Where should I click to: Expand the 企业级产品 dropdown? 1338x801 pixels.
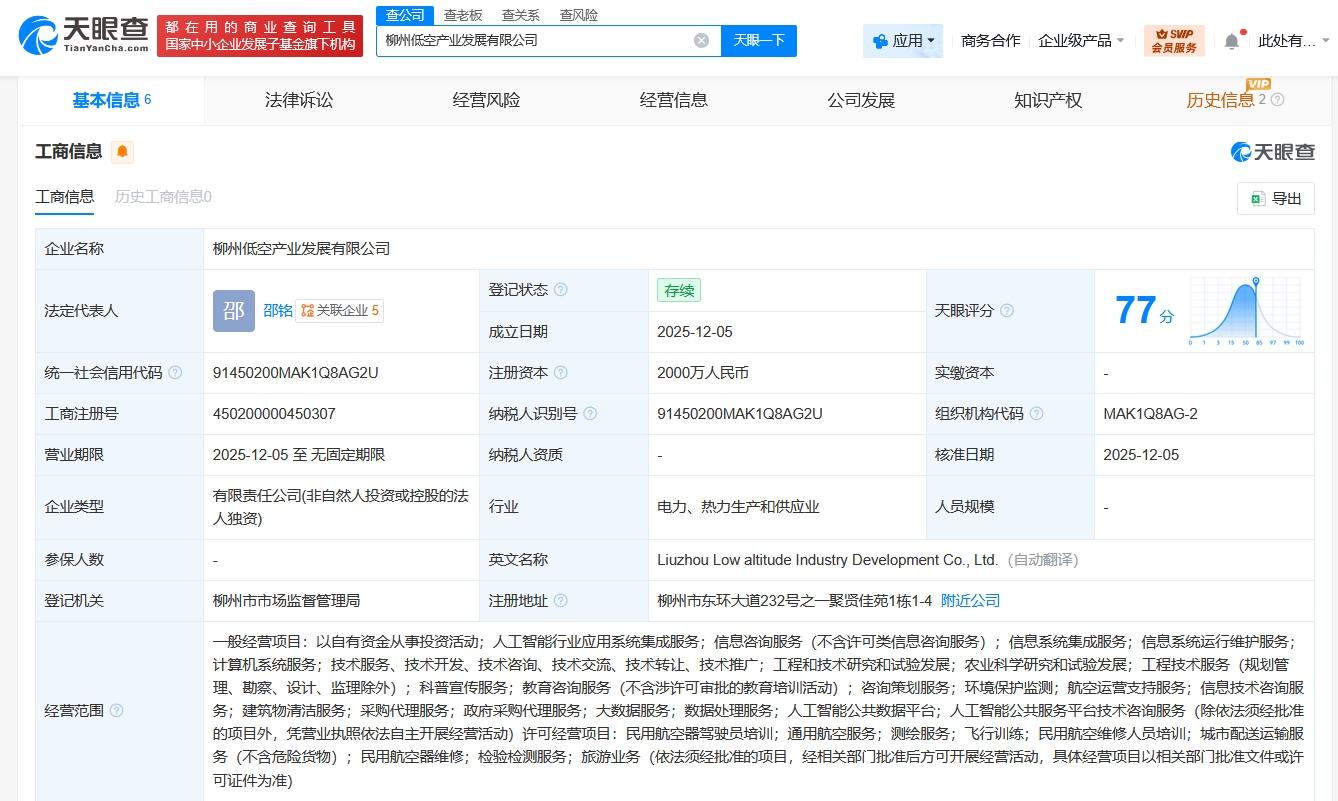(1081, 41)
